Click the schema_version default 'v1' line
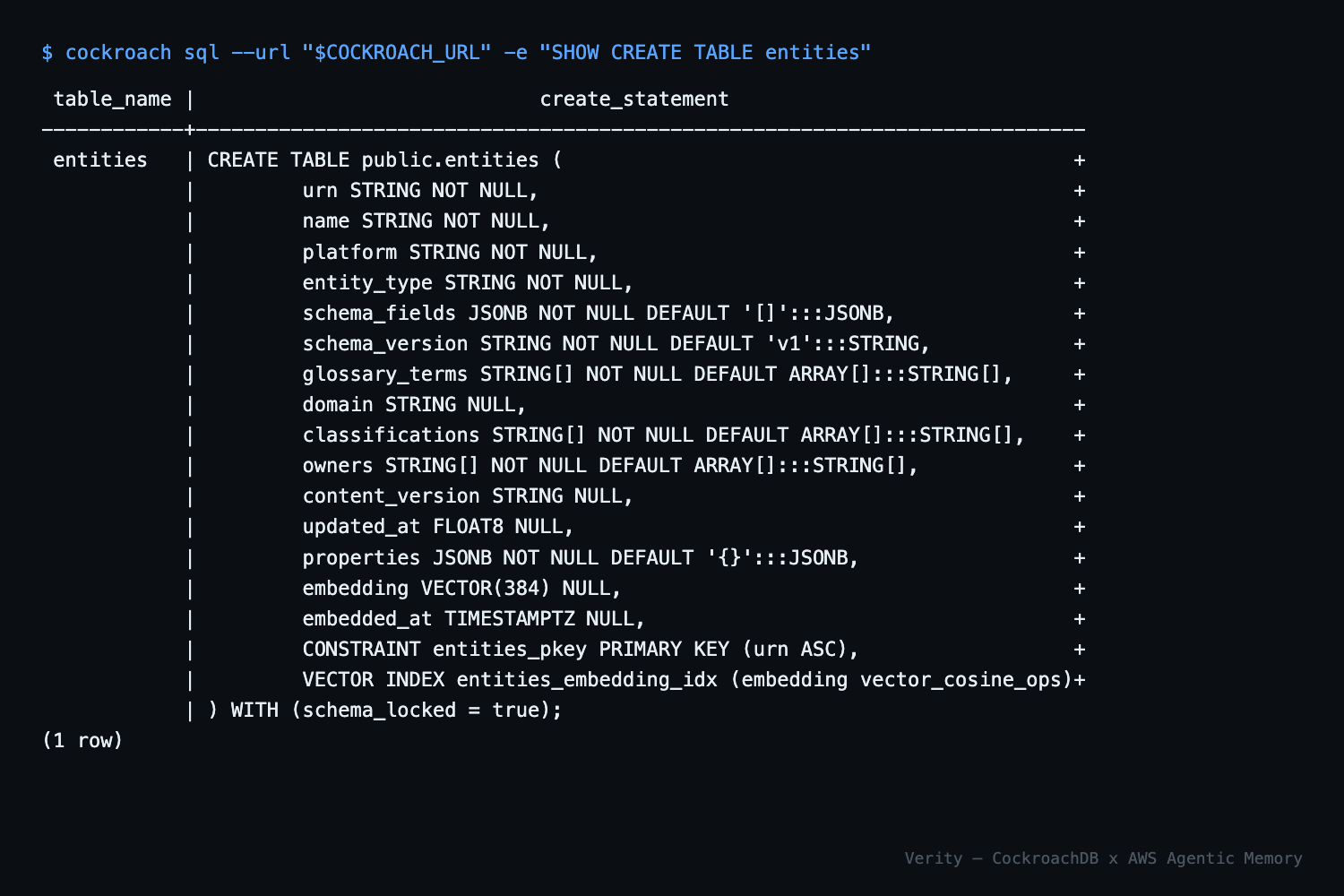1344x896 pixels. pos(616,343)
